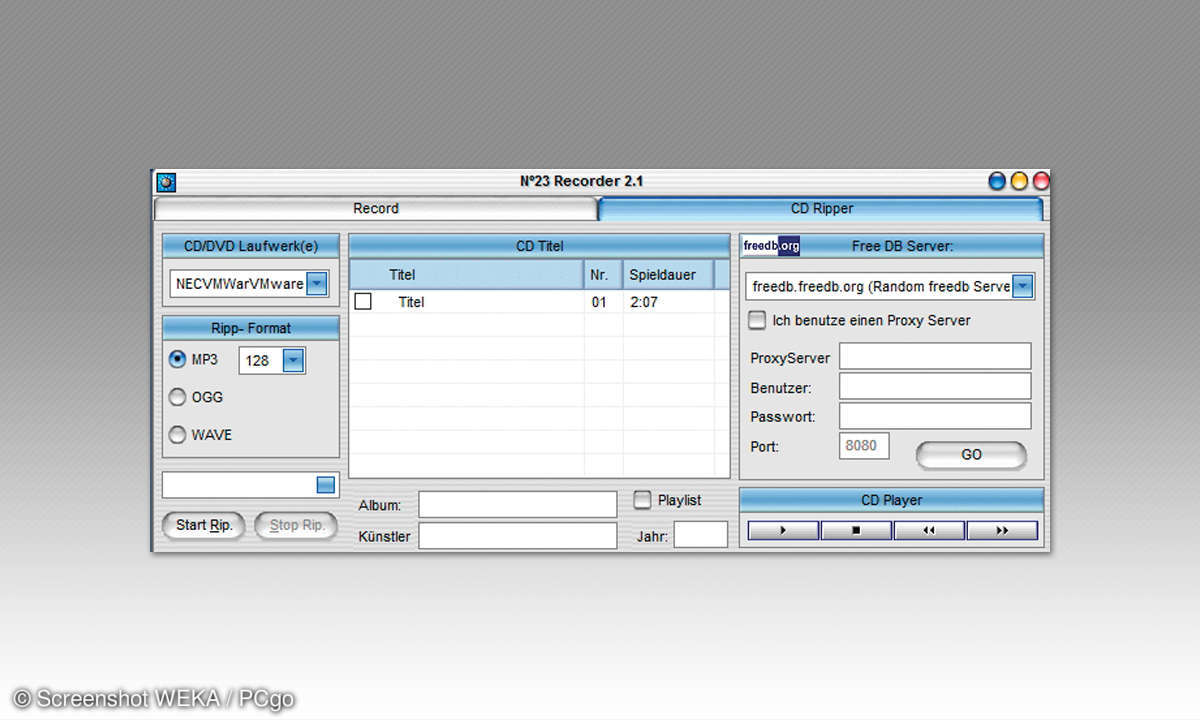The width and height of the screenshot is (1200, 720).
Task: Select the WAVE rip format
Action: [x=178, y=435]
